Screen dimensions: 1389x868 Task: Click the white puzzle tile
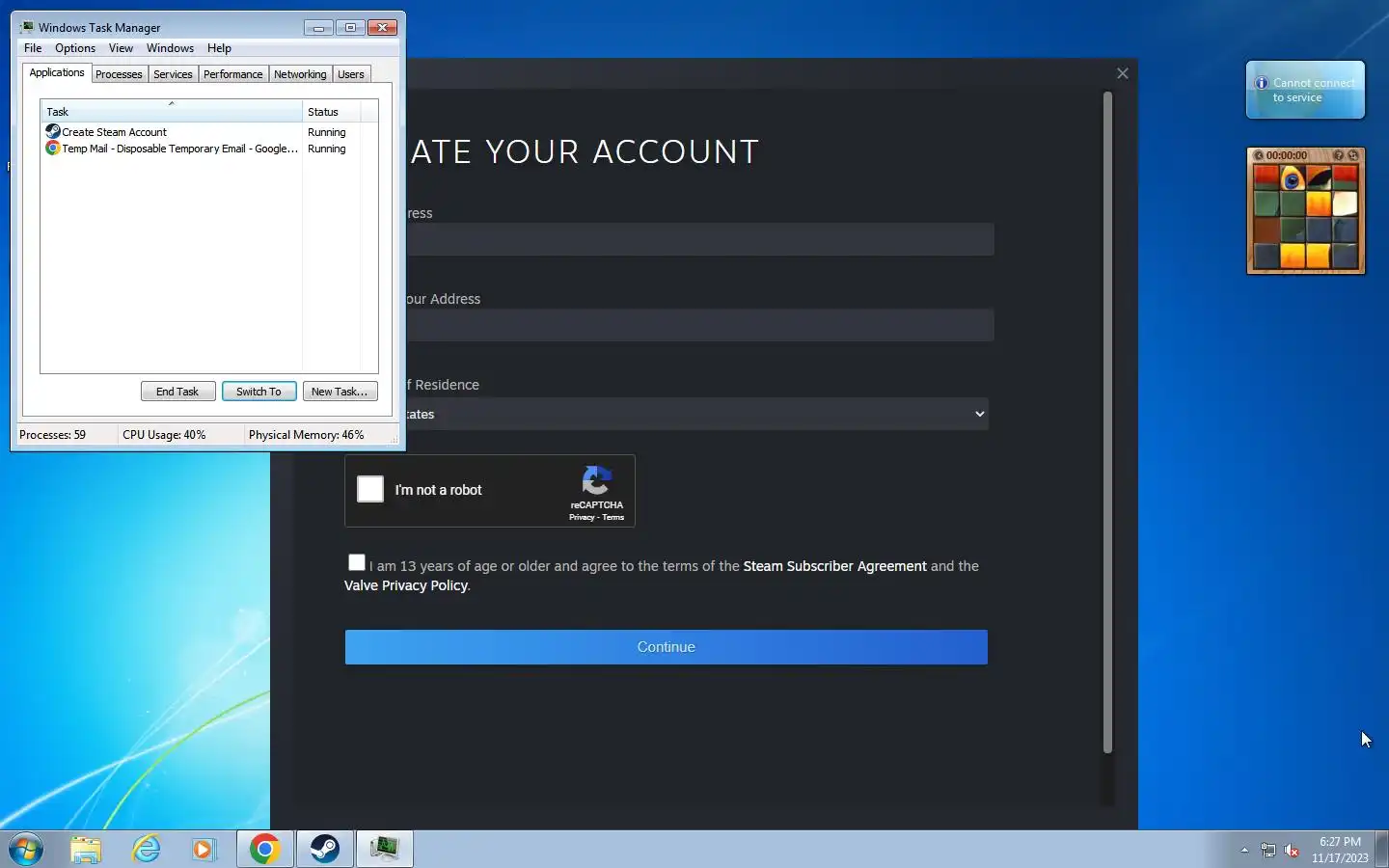(x=1345, y=203)
